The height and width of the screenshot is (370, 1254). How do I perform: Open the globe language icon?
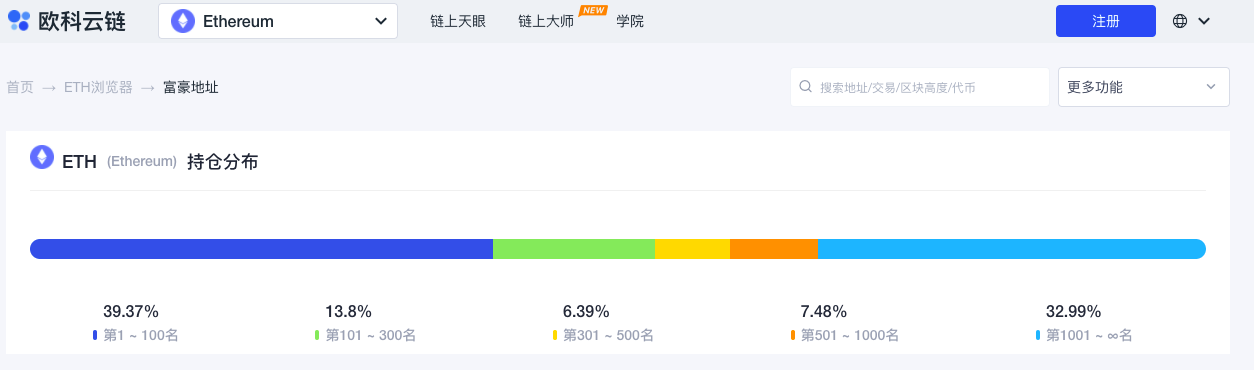tap(1180, 21)
